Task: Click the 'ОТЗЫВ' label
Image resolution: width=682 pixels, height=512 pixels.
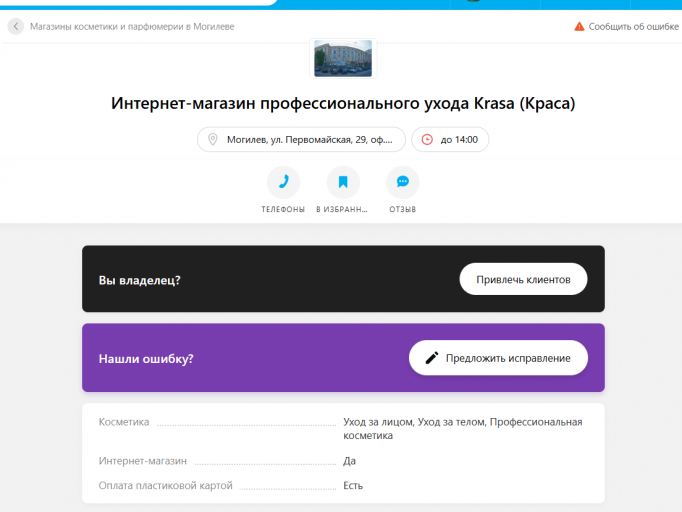Action: coord(403,209)
